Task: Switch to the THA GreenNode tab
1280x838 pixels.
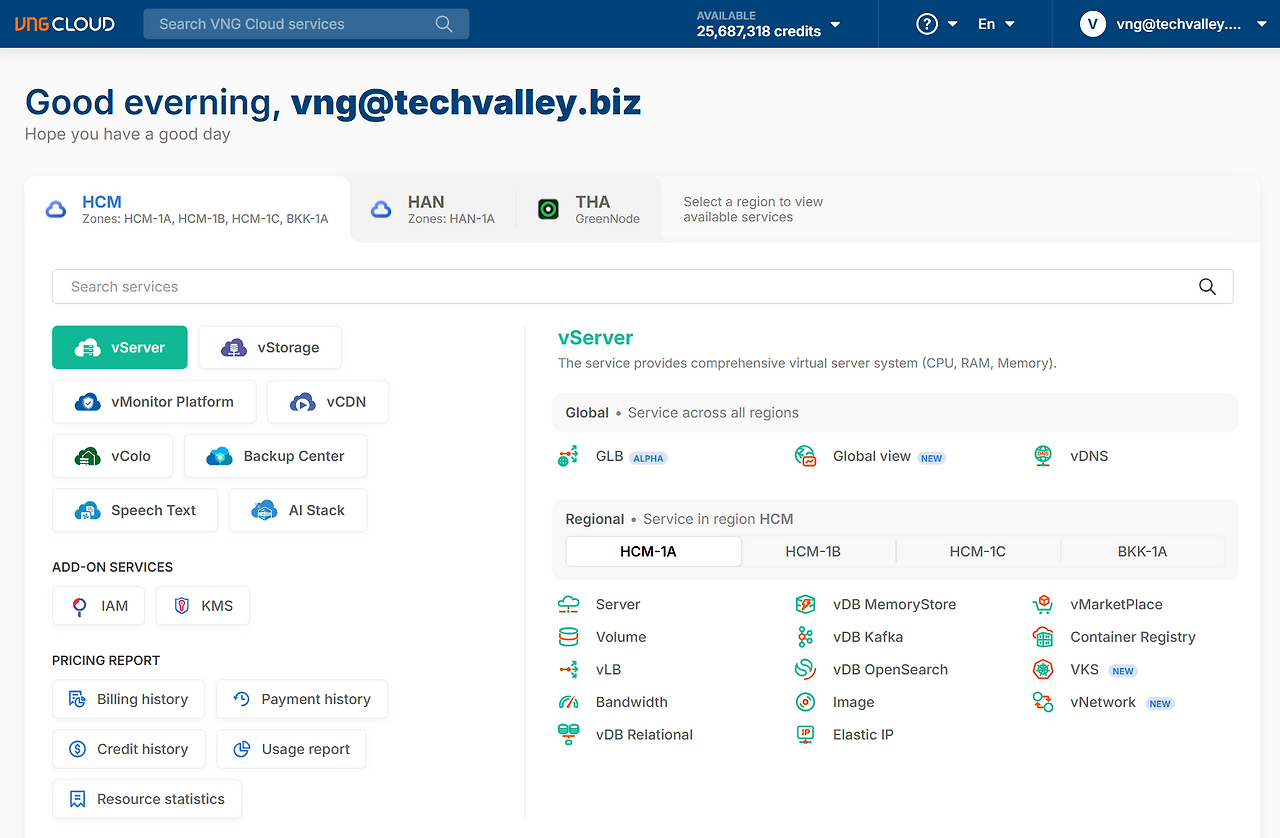Action: coord(590,209)
